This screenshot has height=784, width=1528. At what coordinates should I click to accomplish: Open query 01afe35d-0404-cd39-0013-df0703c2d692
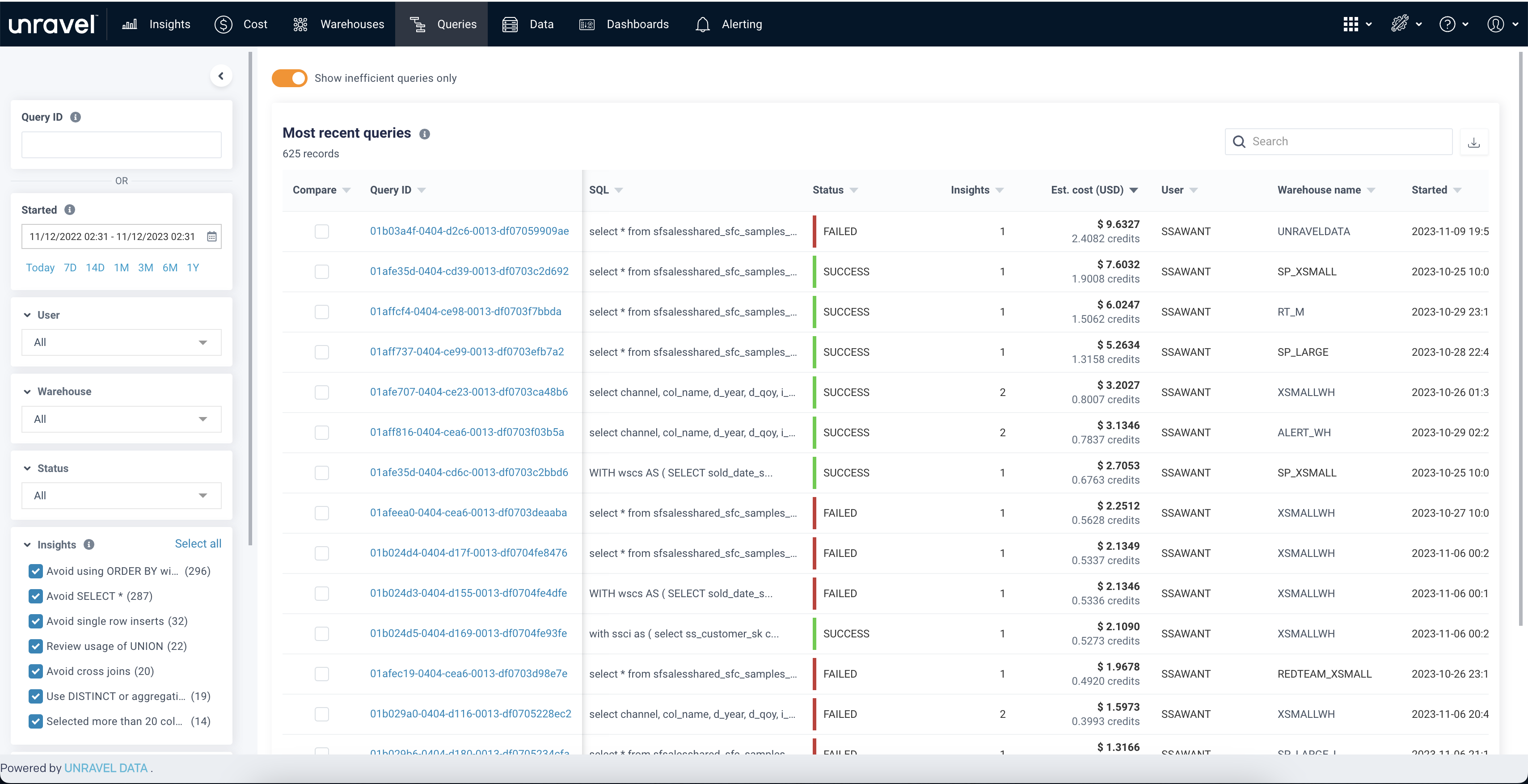click(x=469, y=272)
